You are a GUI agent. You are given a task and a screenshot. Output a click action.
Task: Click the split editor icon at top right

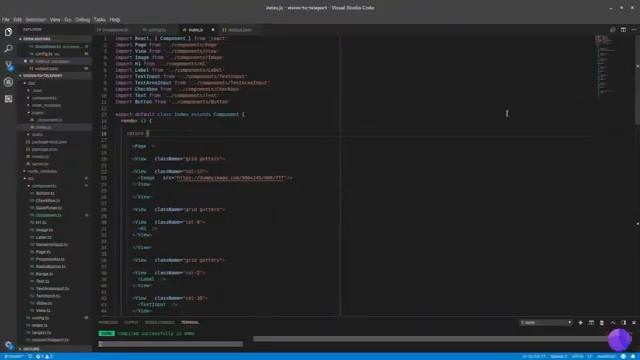[x=623, y=30]
